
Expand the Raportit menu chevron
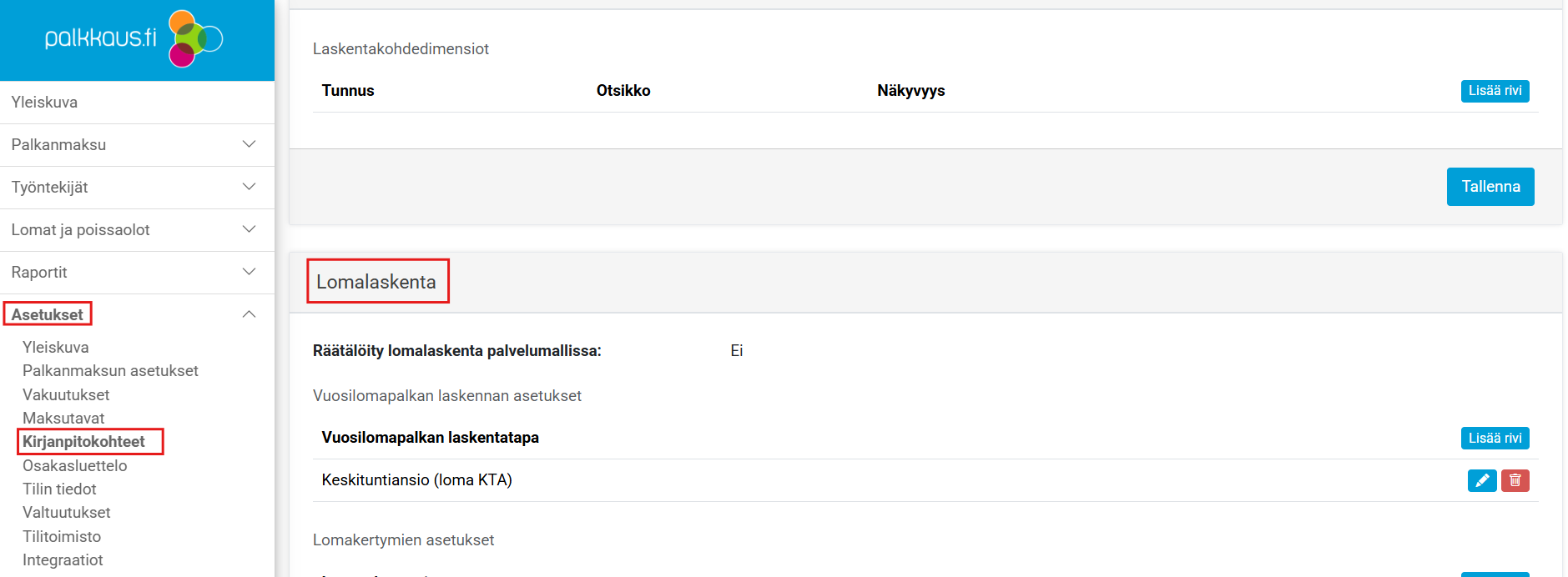pyautogui.click(x=249, y=272)
